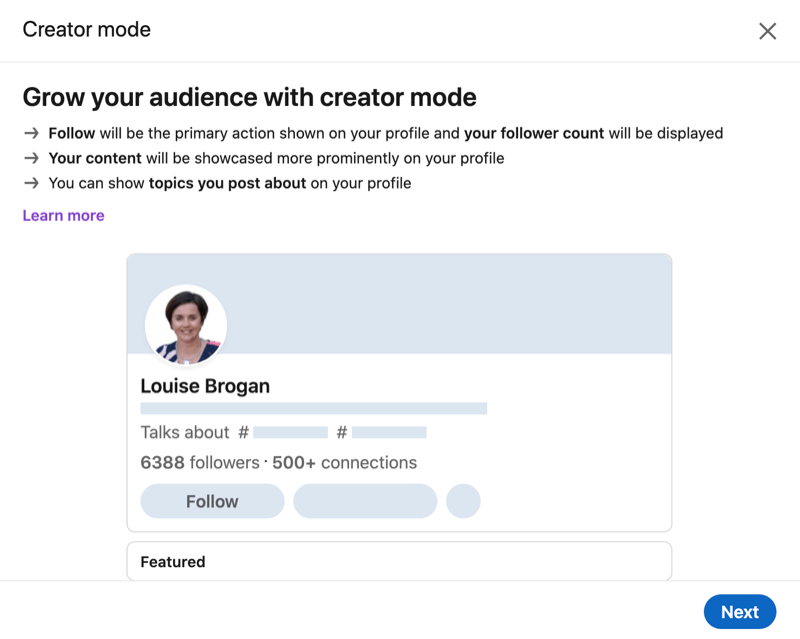Click the Follow button in profile preview
The width and height of the screenshot is (800, 639).
tap(212, 501)
